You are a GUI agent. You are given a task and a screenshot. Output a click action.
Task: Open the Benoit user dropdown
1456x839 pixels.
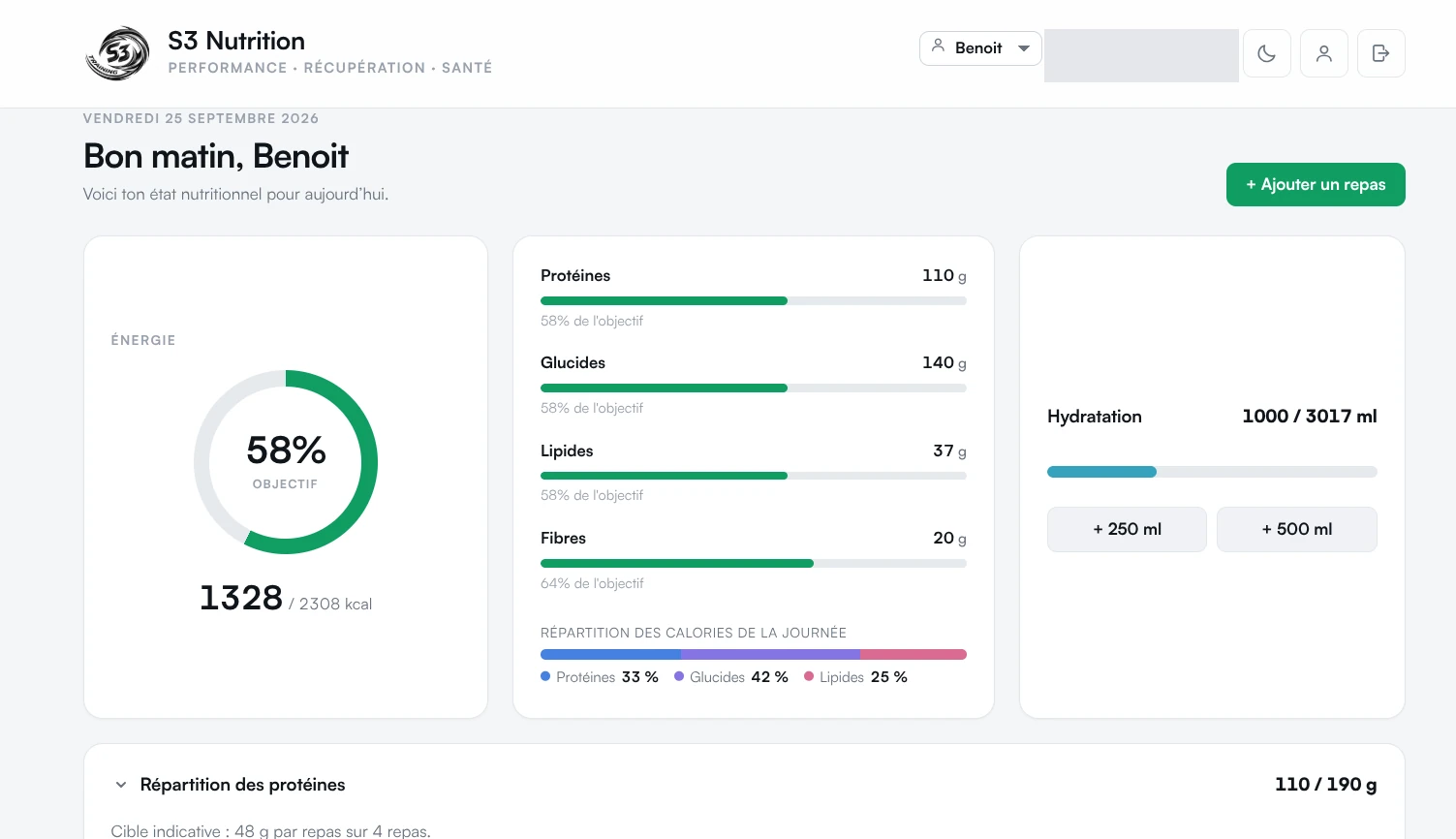tap(980, 48)
